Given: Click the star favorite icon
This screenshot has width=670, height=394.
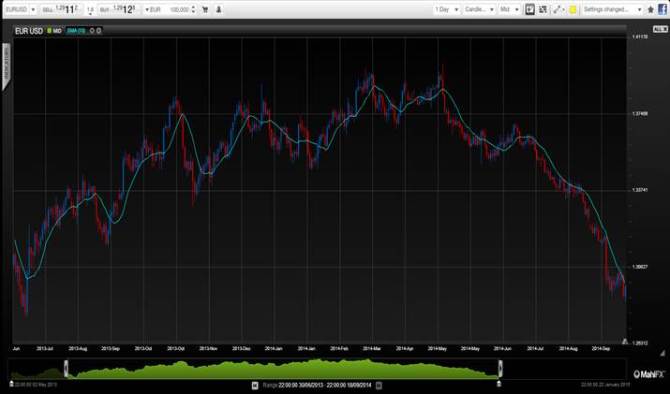Looking at the screenshot, I should click(651, 9).
